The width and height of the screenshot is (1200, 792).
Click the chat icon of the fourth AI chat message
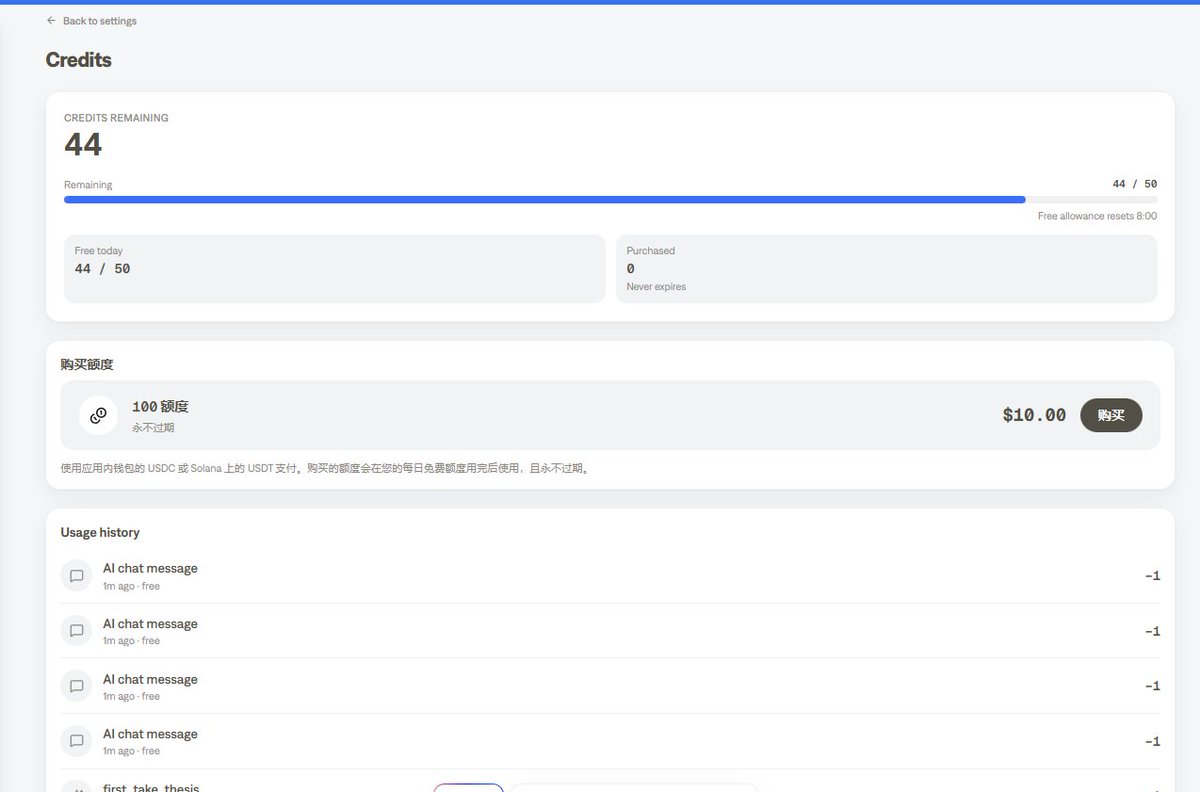(x=76, y=741)
